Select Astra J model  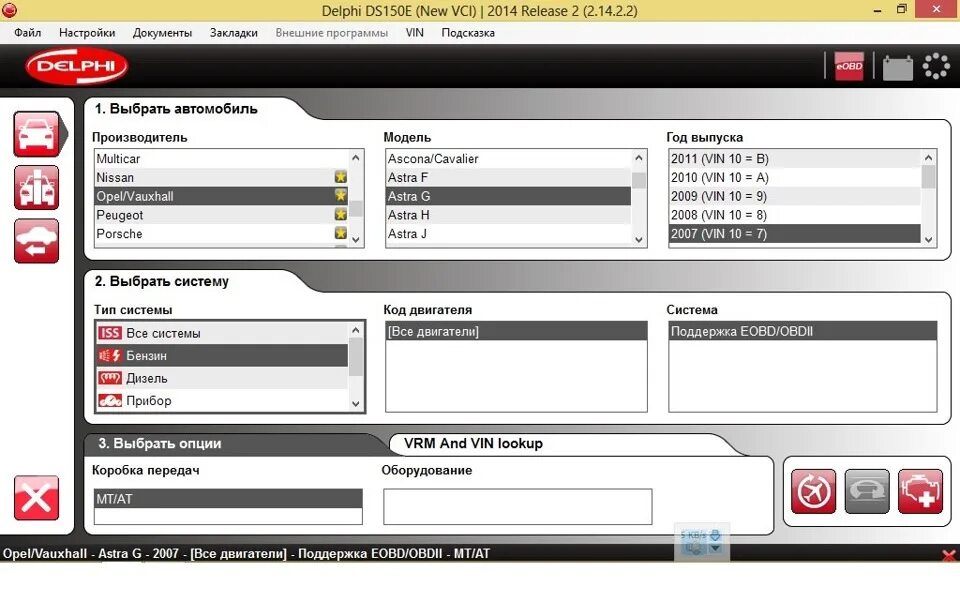(508, 234)
